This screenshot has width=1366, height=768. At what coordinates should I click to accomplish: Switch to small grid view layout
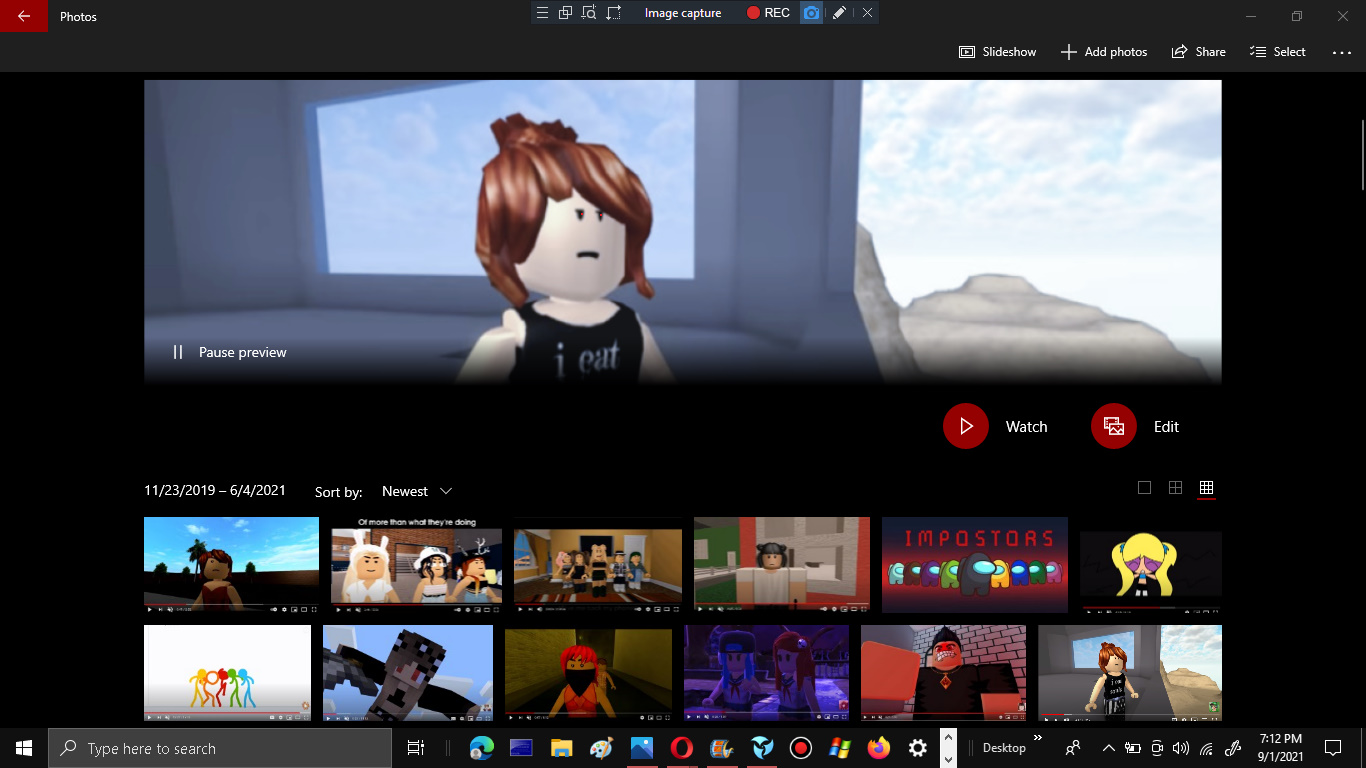pos(1206,488)
